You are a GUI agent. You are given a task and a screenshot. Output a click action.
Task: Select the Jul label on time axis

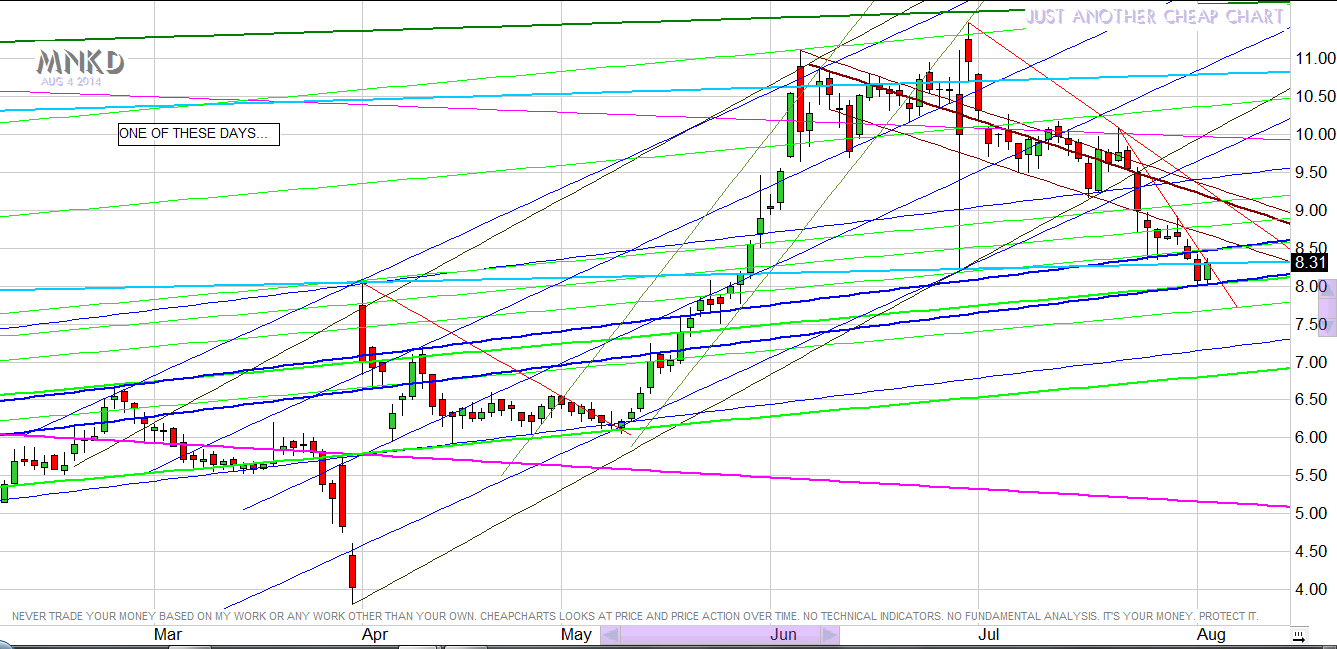click(x=989, y=635)
